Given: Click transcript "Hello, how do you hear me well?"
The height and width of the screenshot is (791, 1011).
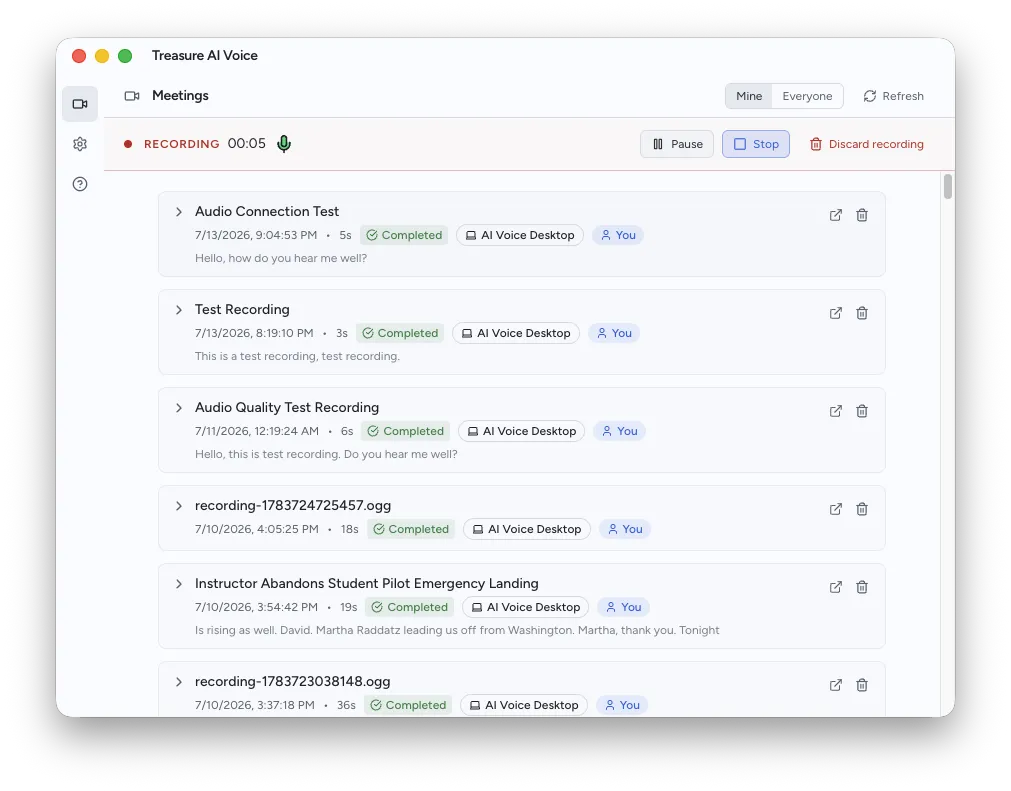Looking at the screenshot, I should point(281,259).
